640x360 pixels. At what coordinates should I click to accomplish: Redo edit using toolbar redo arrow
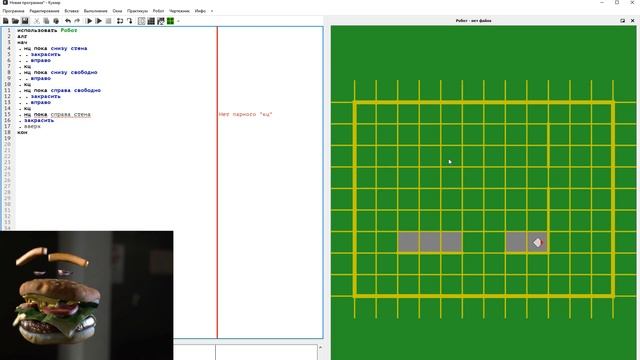[77, 21]
